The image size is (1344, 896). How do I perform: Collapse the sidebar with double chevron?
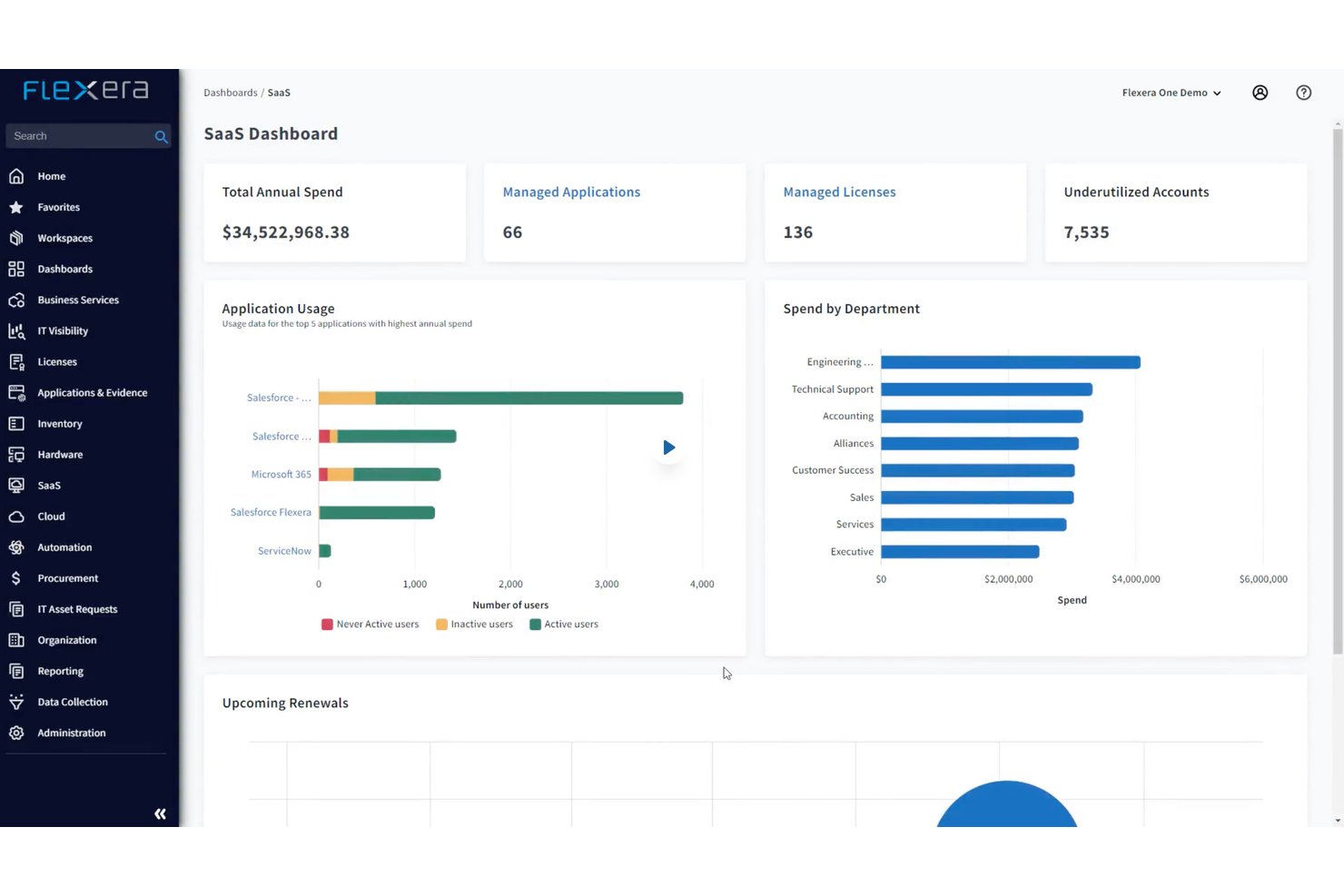coord(160,813)
